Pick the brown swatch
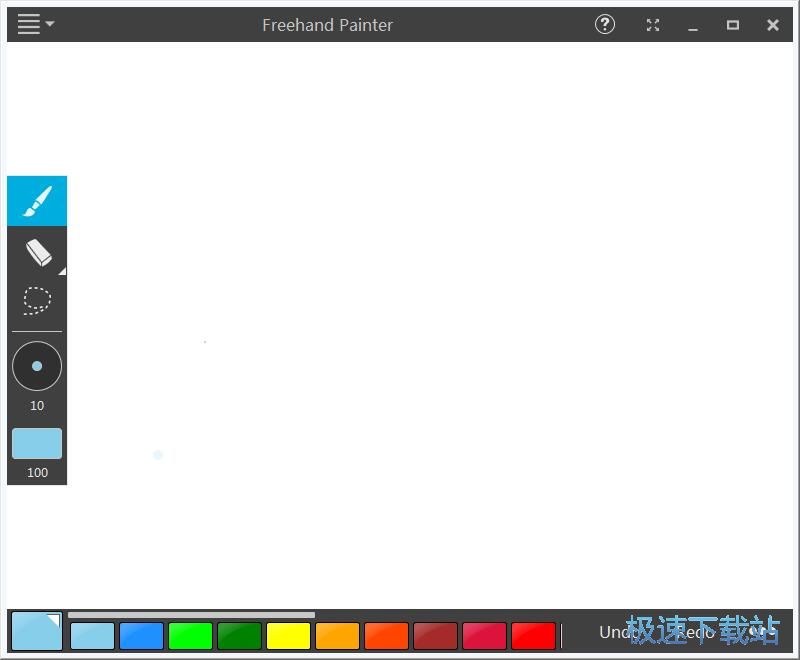 pos(435,636)
